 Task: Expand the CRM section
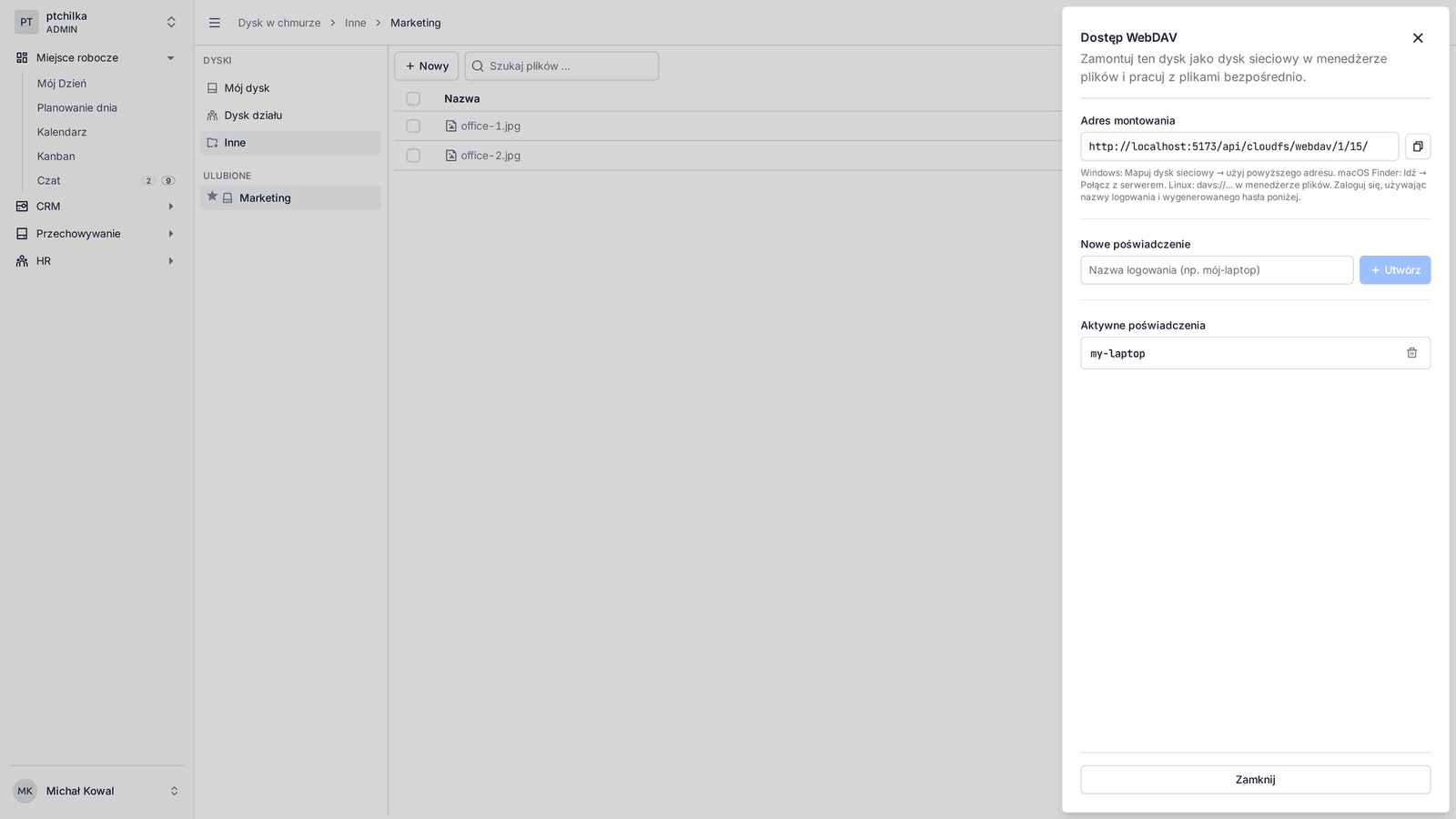tap(96, 207)
